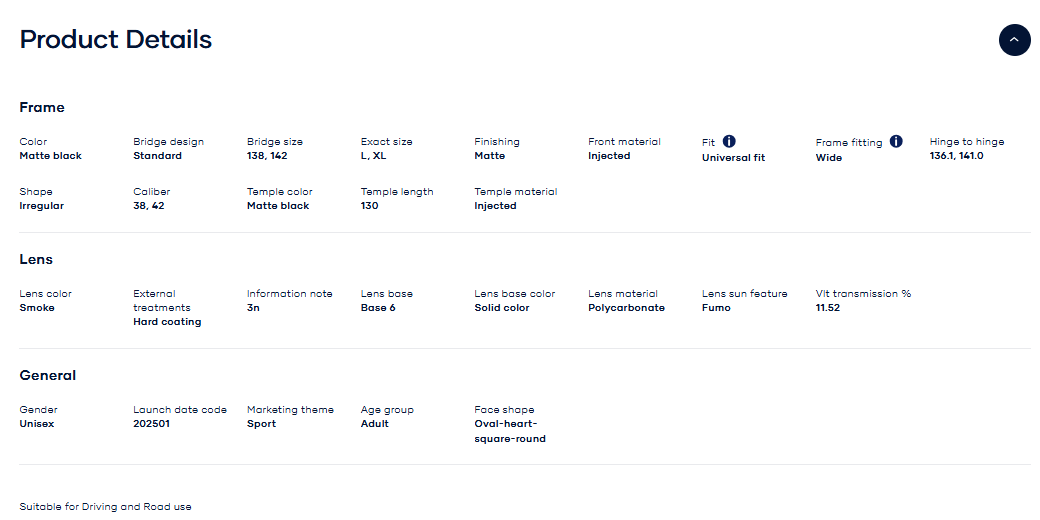This screenshot has height=520, width=1040.
Task: Click the Launch date code 202501
Action: tap(154, 424)
